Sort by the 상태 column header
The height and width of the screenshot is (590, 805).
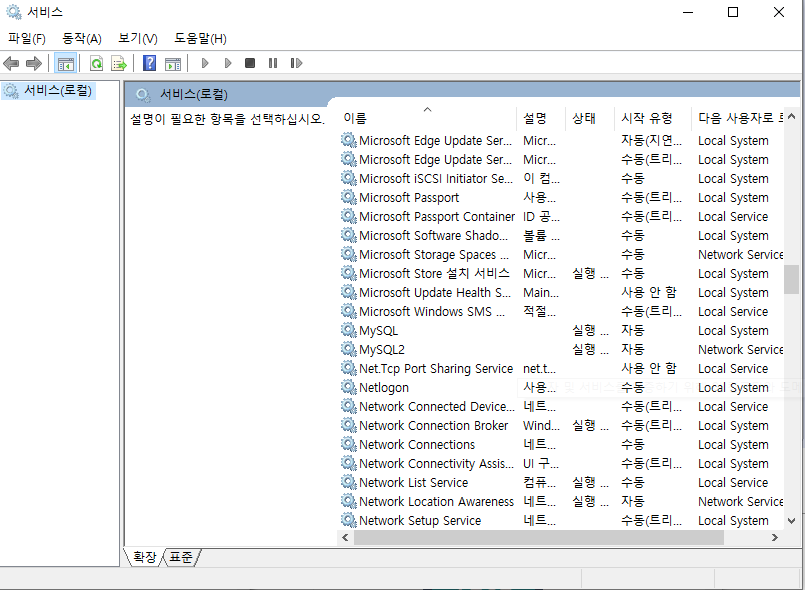pos(589,118)
